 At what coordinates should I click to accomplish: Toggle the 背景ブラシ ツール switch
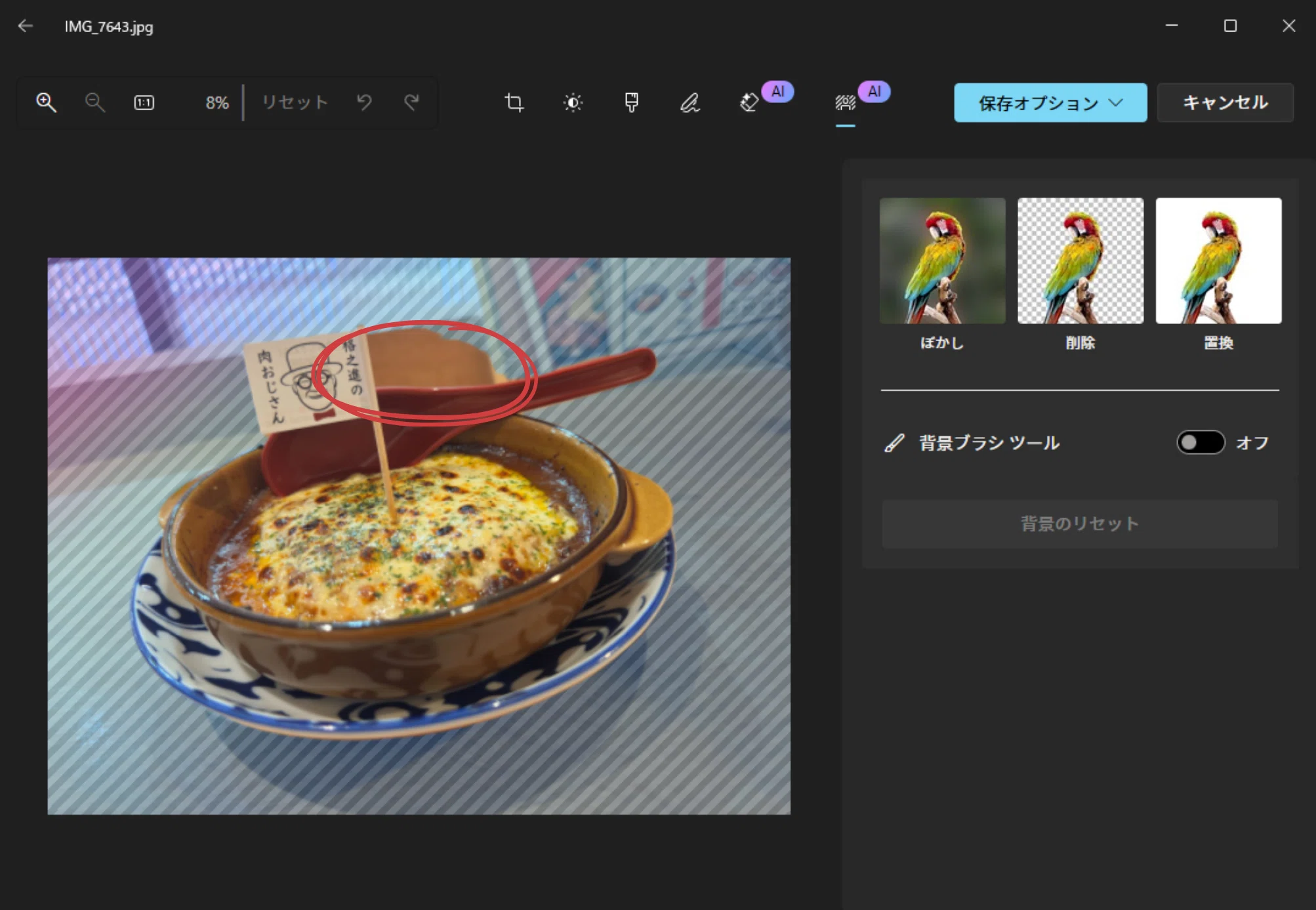[1200, 442]
